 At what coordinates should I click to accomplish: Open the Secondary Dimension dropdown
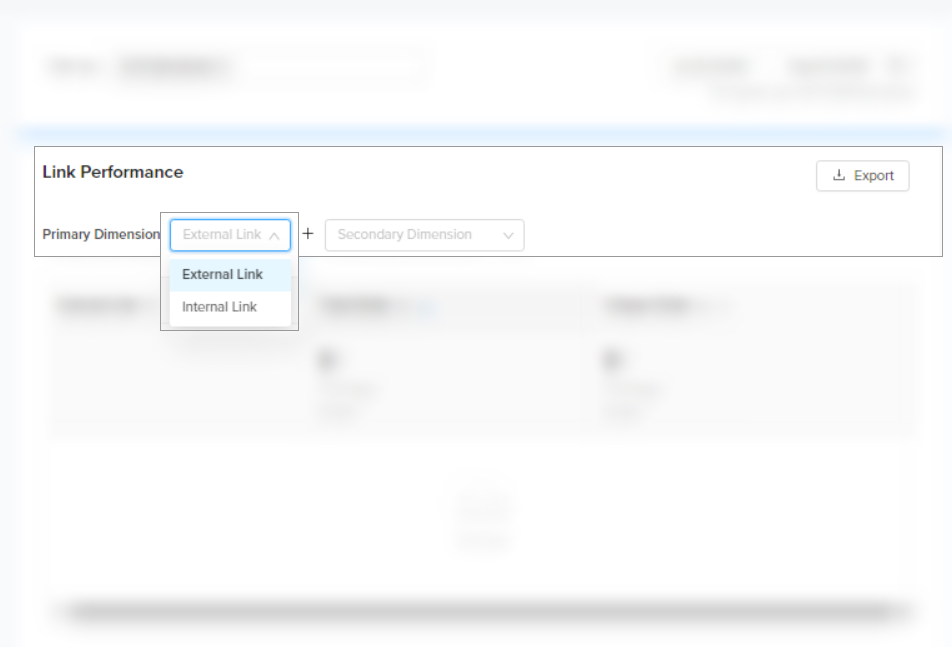[412, 235]
